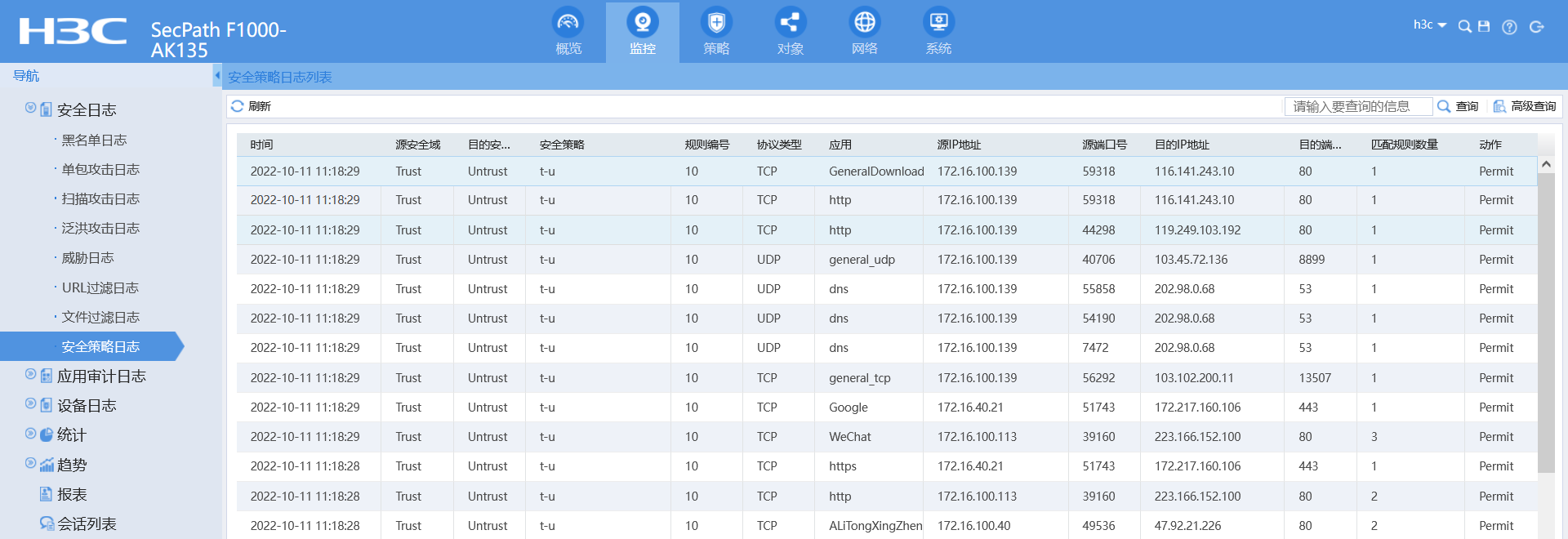Open 威胁日志 in navigation

[87, 257]
